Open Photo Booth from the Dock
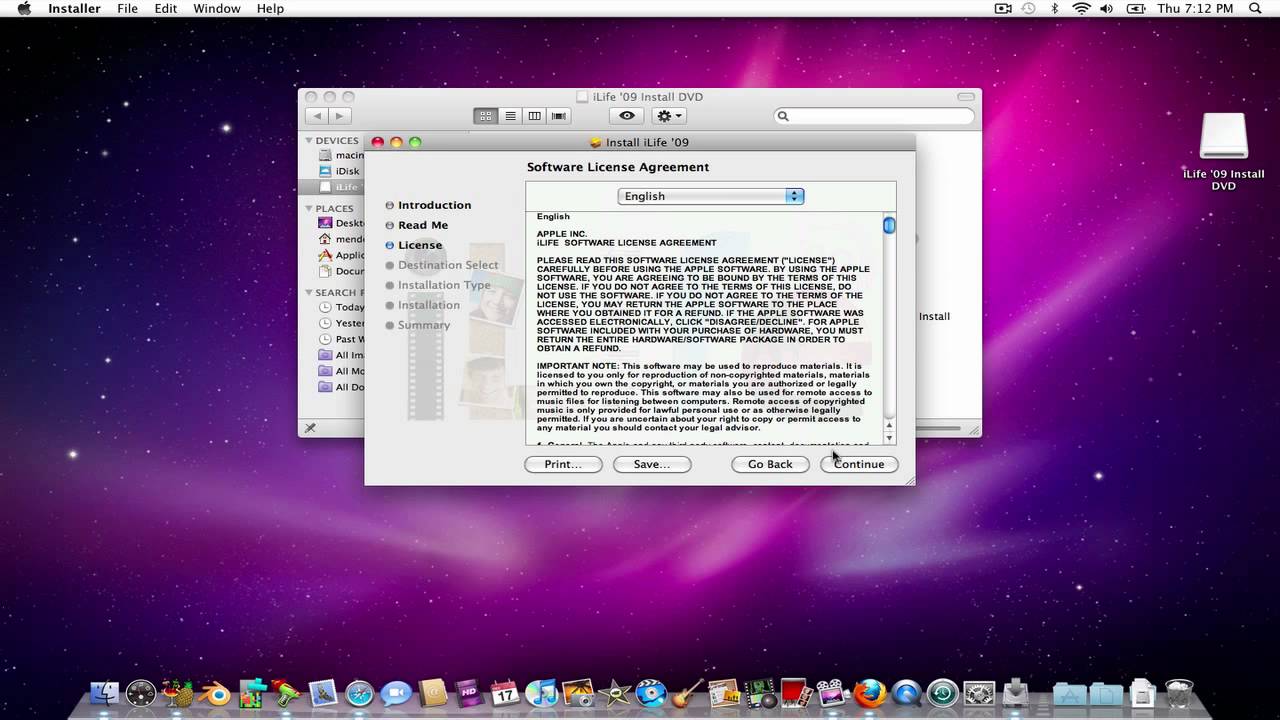Image resolution: width=1280 pixels, height=720 pixels. coord(796,693)
